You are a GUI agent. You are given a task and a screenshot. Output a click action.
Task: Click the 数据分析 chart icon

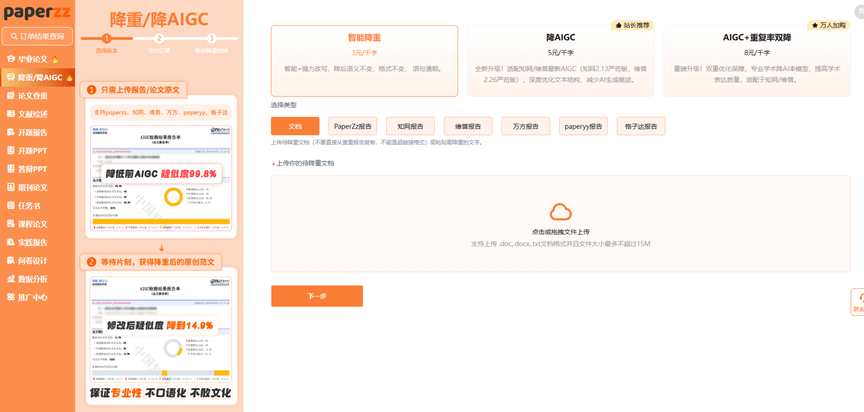[10, 279]
